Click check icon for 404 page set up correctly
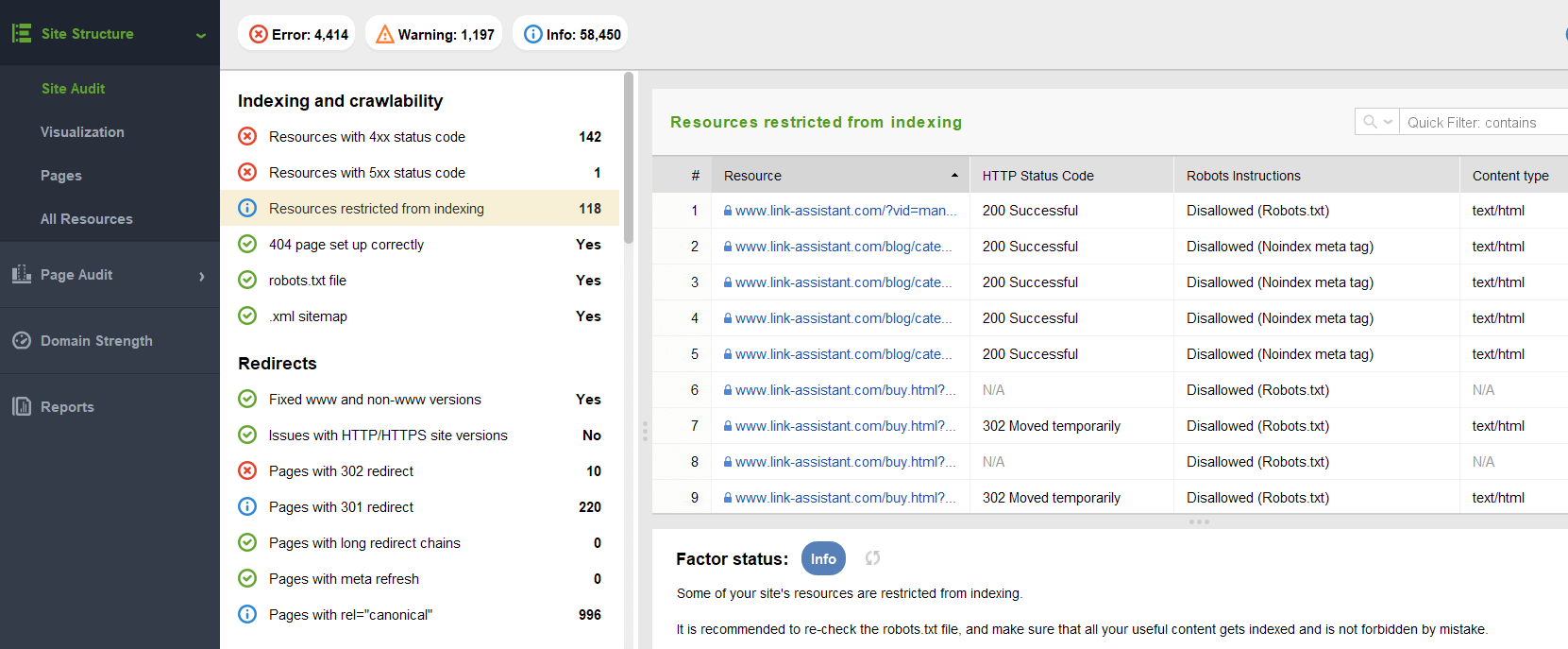 [x=247, y=244]
